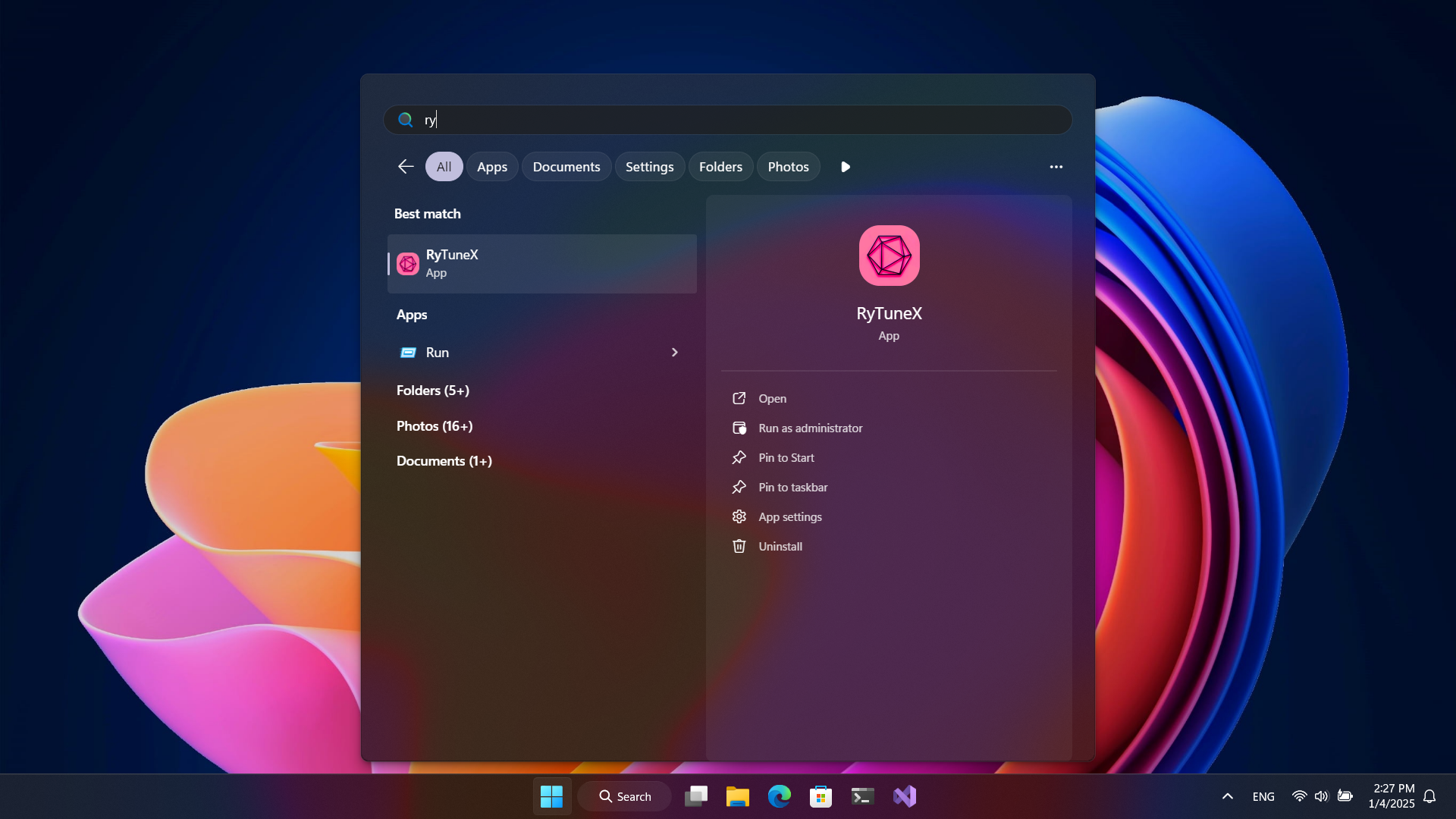The image size is (1456, 819).
Task: Go back using the left arrow
Action: coord(406,167)
